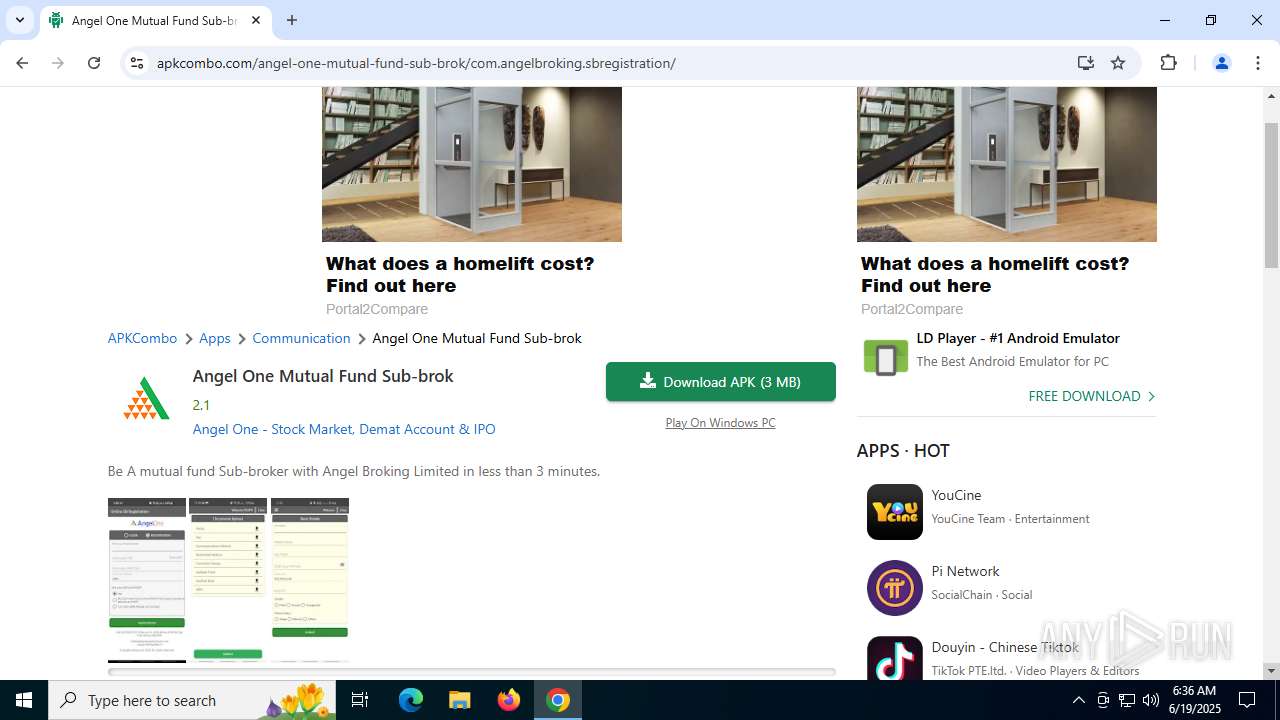1280x720 pixels.
Task: Click the left homelift ad image
Action: tap(472, 164)
